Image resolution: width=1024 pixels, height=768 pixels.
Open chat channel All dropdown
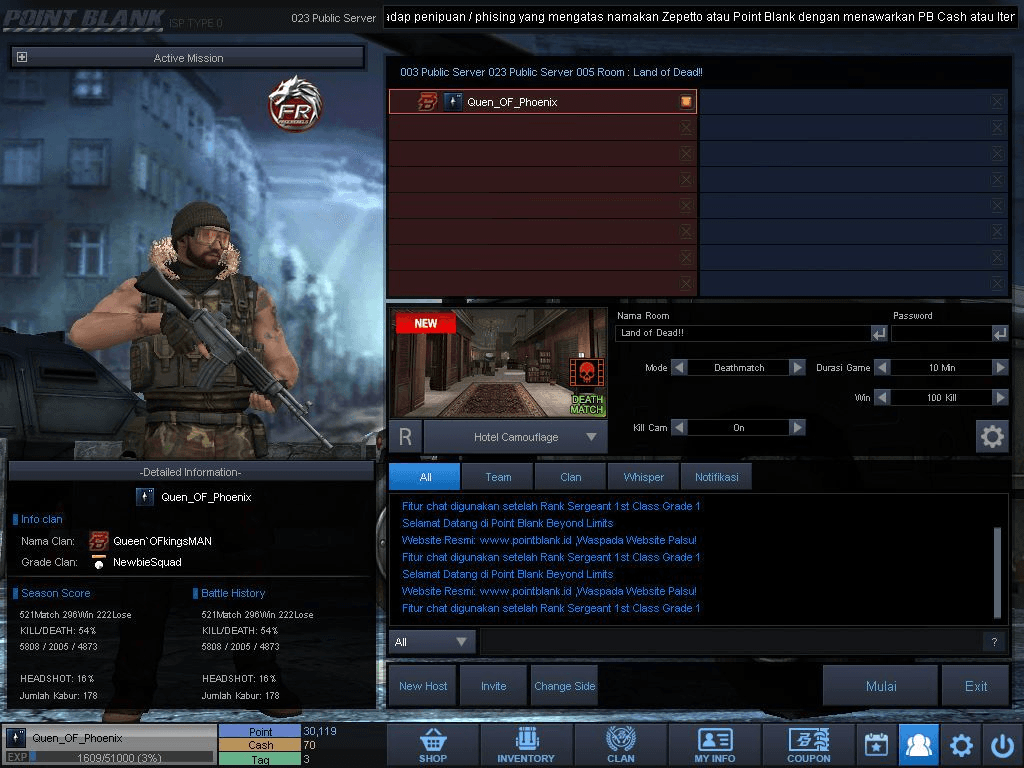click(x=432, y=642)
